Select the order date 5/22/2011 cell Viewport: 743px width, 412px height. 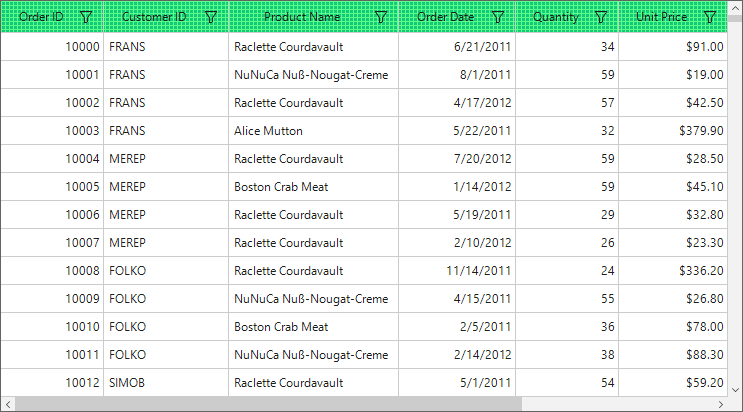click(457, 130)
